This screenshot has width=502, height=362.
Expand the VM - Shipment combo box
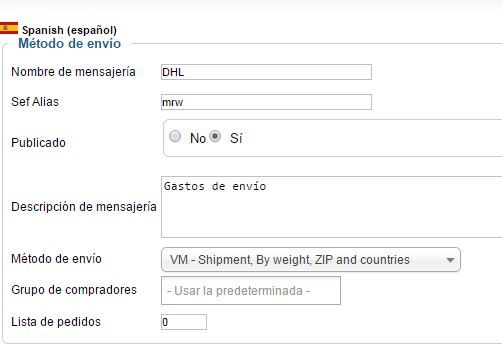pyautogui.click(x=311, y=259)
